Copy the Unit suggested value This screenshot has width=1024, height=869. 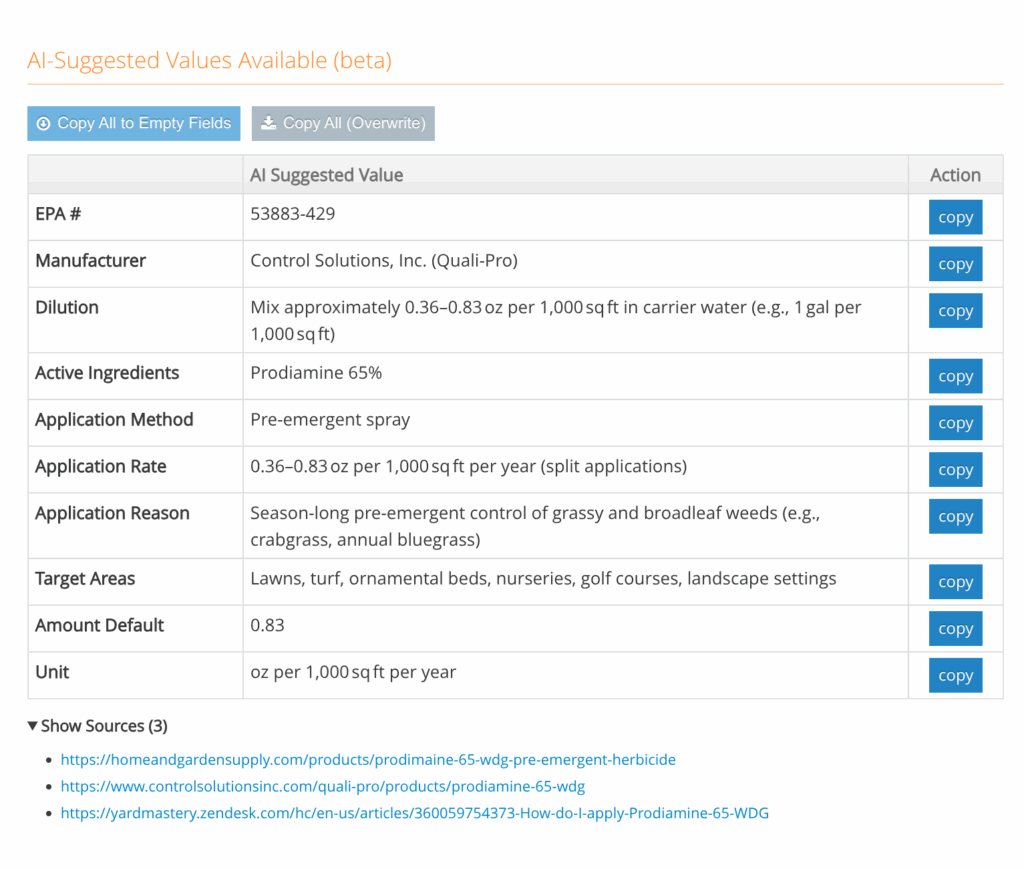955,676
